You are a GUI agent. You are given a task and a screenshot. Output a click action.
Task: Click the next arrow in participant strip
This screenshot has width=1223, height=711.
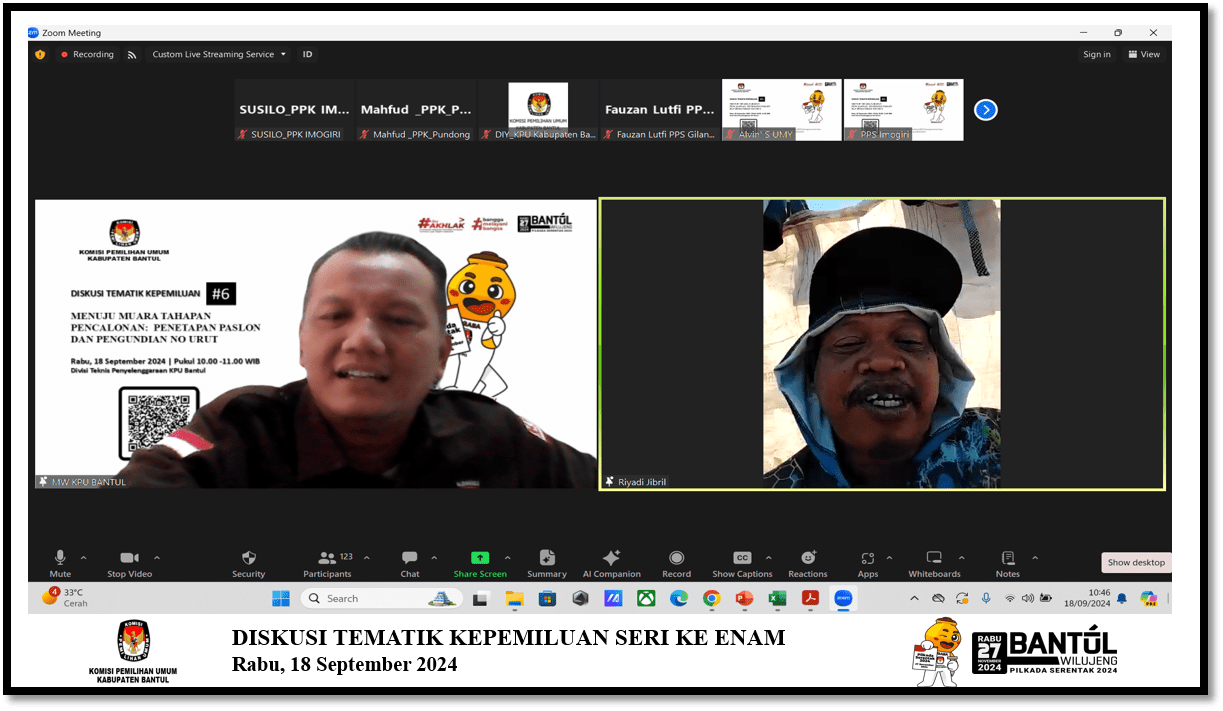coord(985,110)
